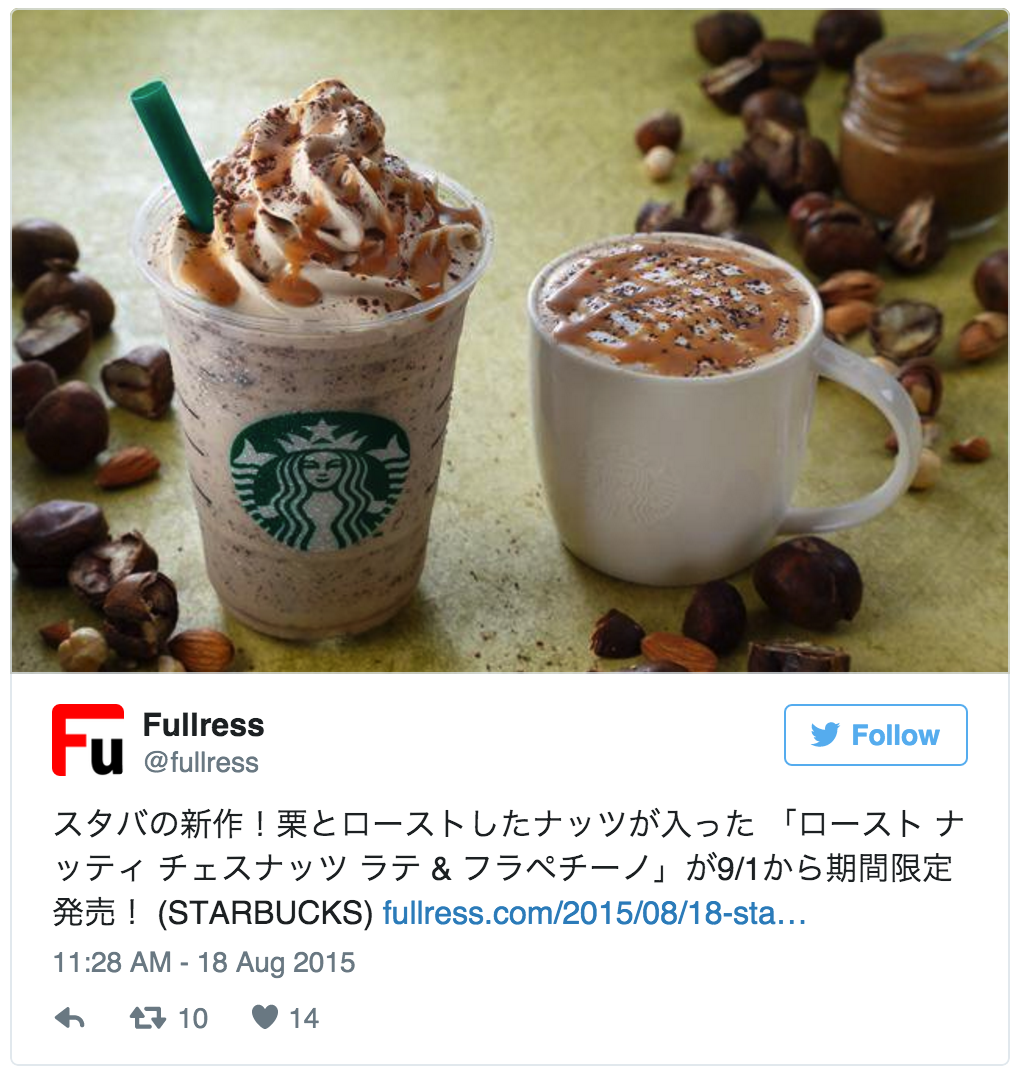Retweet this Fullress tweet
The image size is (1022, 1074).
coord(148,1018)
